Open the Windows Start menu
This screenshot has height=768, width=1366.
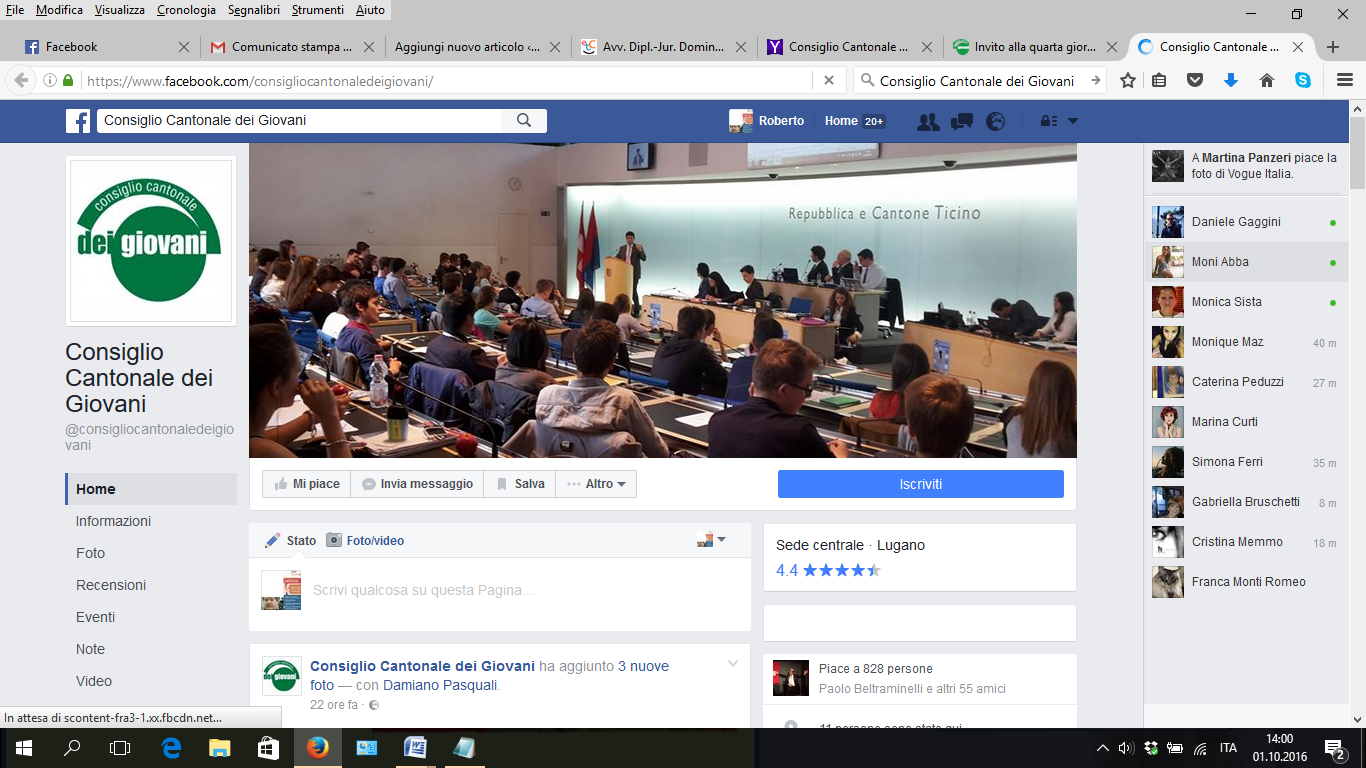tap(24, 748)
